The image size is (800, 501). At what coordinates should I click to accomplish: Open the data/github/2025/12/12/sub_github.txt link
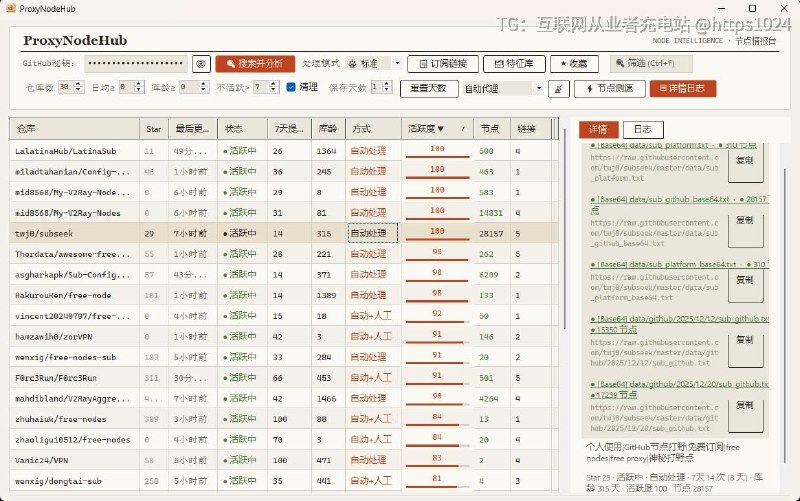click(680, 319)
